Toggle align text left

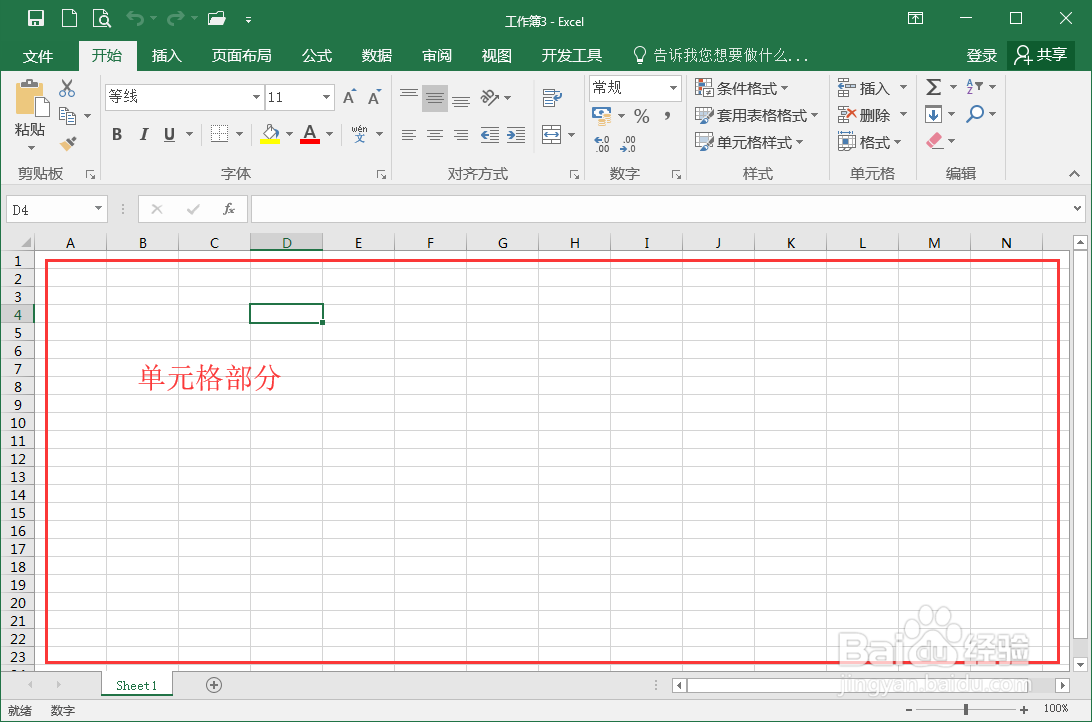point(409,135)
